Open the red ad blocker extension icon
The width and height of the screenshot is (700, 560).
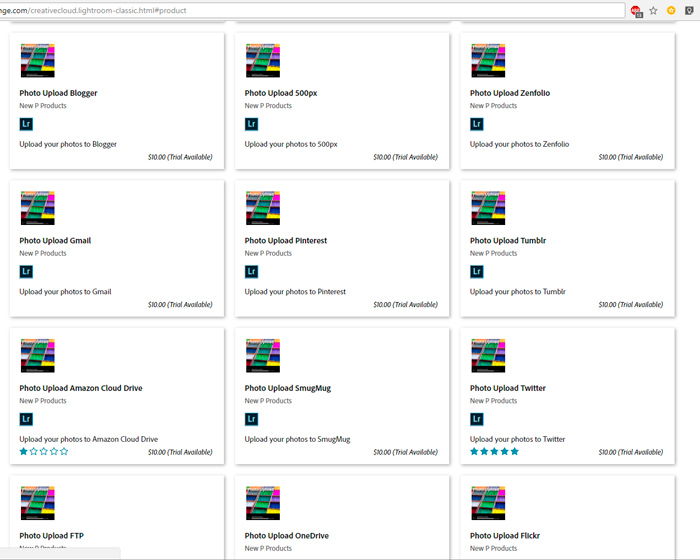pos(636,11)
